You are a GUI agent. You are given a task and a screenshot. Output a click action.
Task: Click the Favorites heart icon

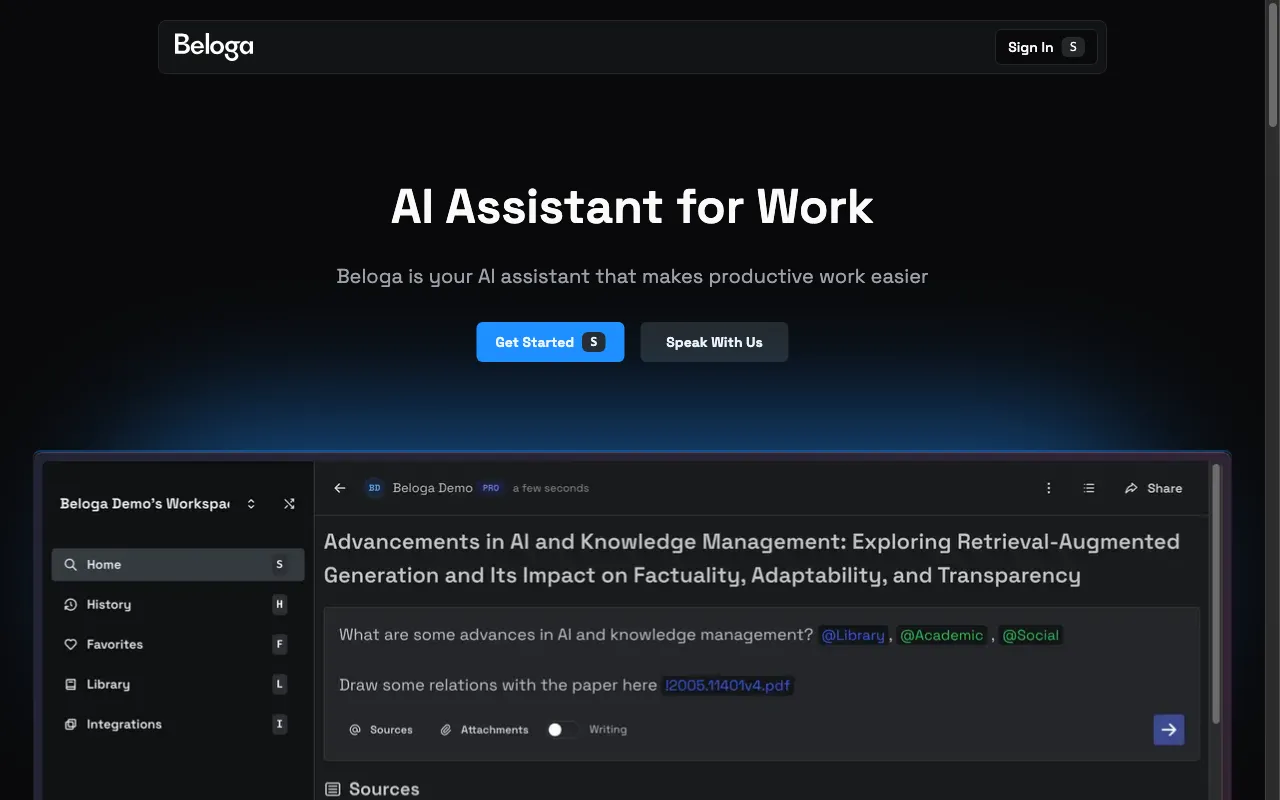[70, 645]
